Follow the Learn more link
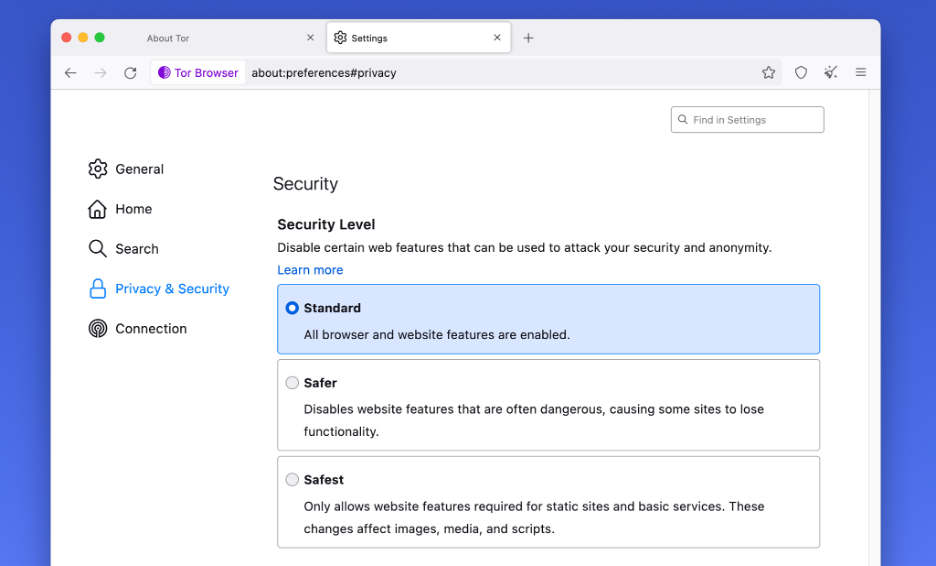This screenshot has height=566, width=936. 310,270
